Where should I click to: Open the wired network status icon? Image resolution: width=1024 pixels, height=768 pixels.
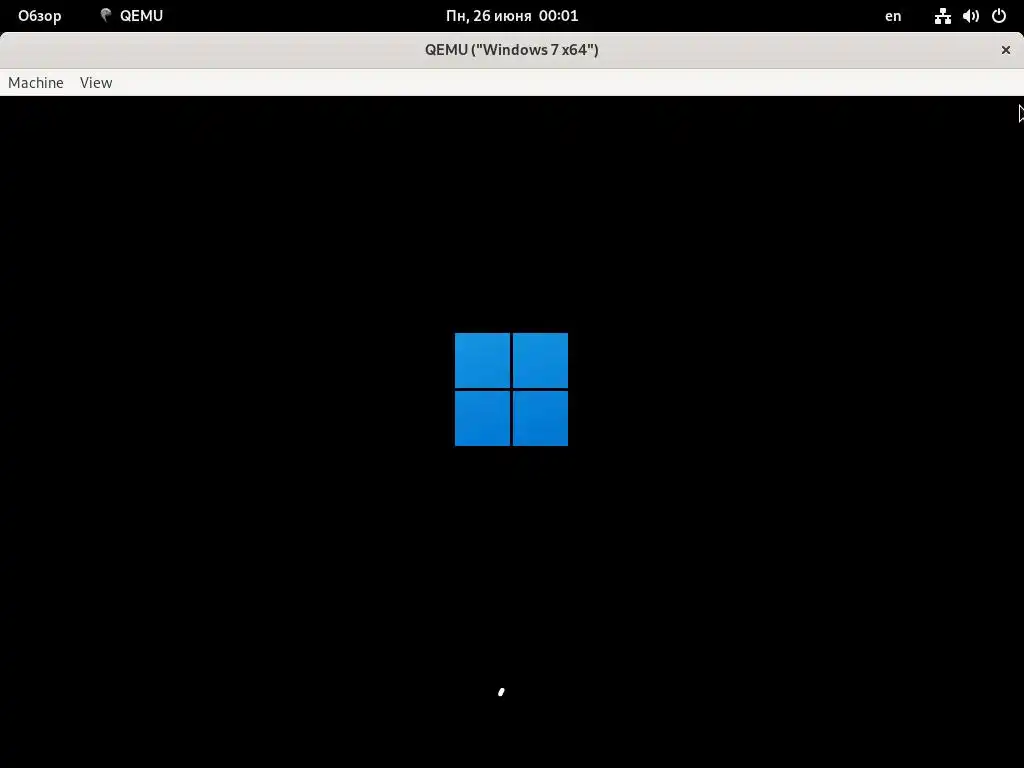point(942,16)
